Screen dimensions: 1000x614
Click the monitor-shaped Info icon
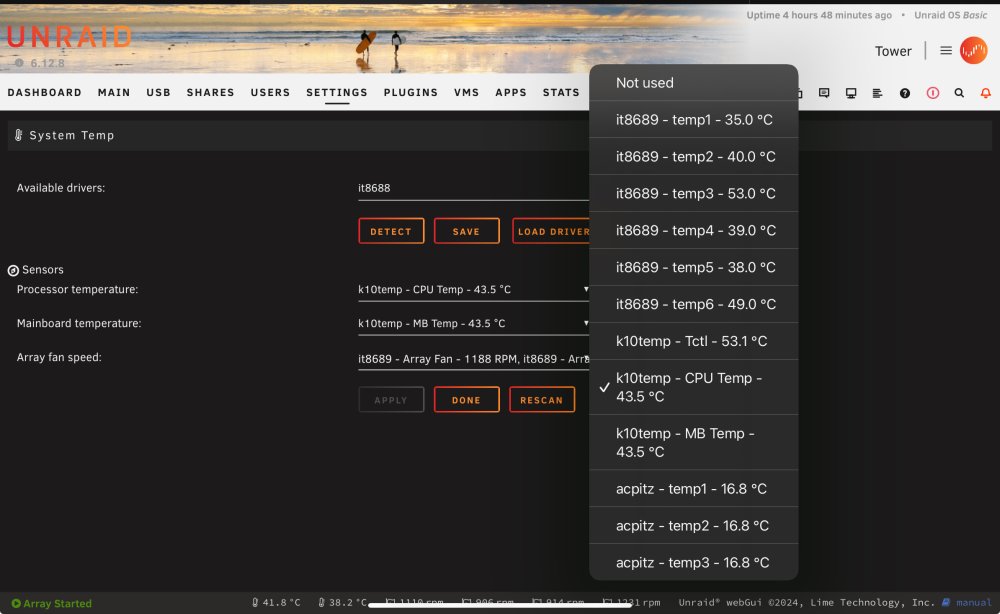coord(851,93)
